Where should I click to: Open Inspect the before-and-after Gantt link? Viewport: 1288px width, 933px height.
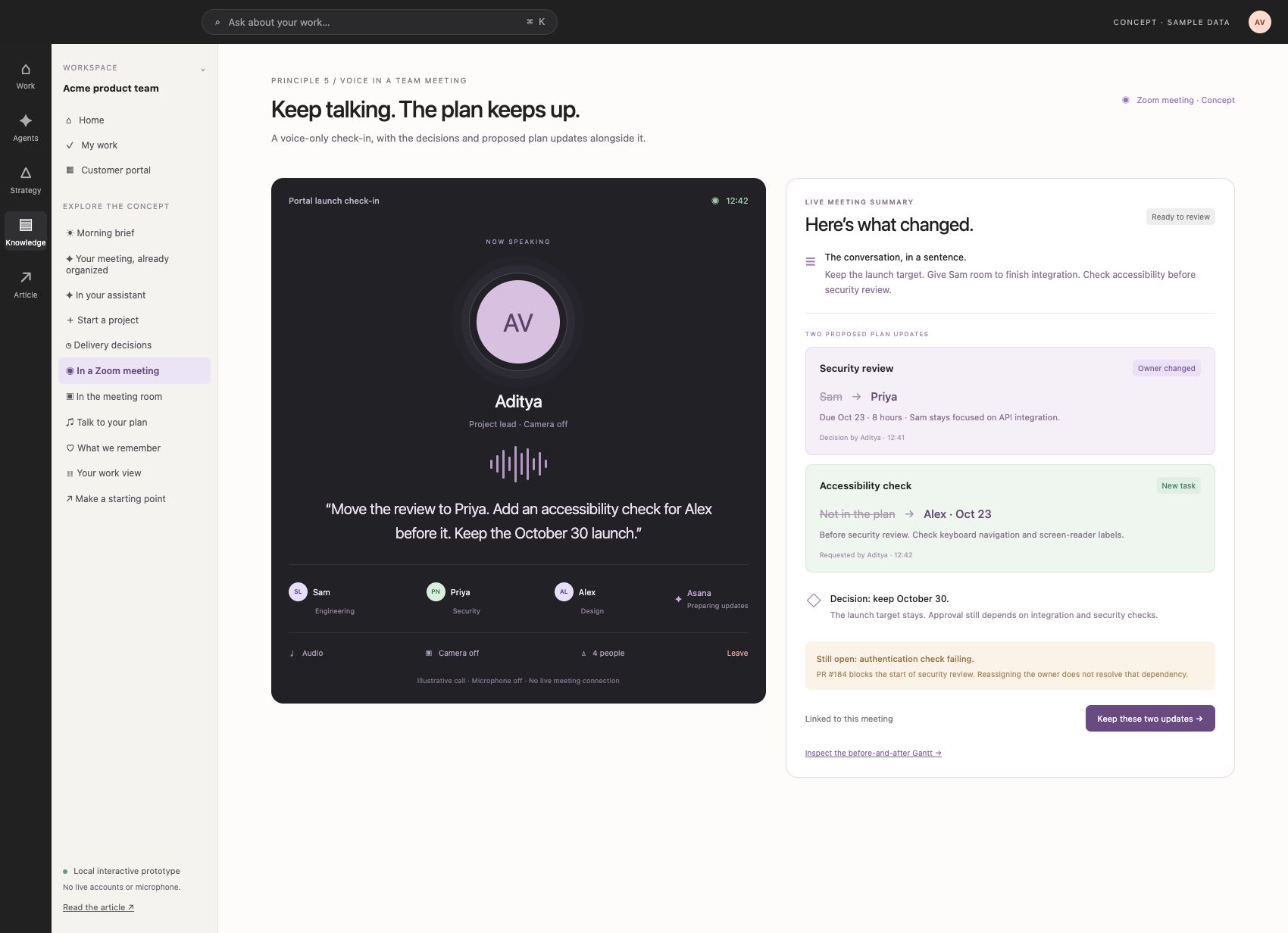[873, 753]
